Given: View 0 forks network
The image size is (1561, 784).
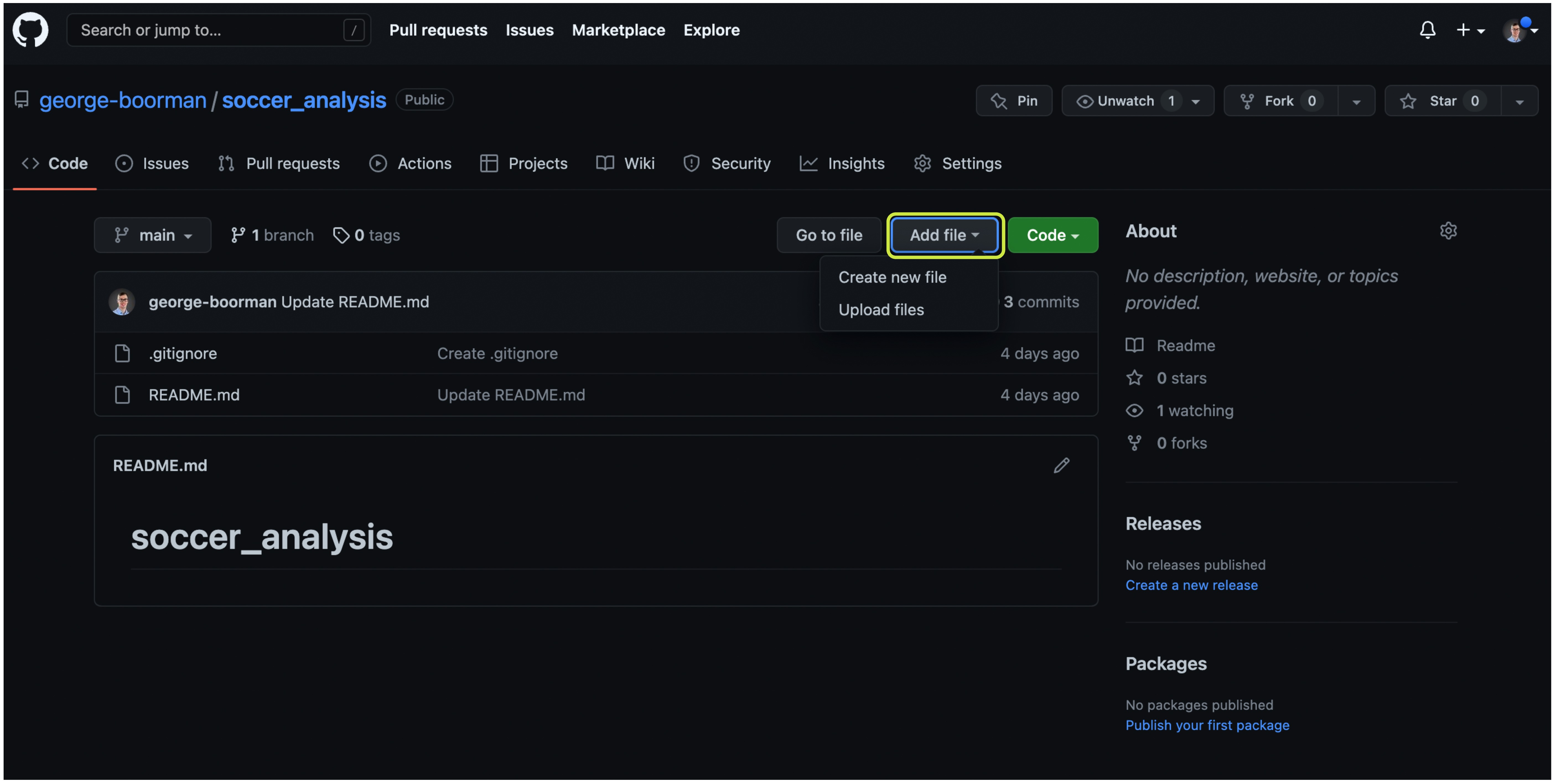Looking at the screenshot, I should coord(1166,444).
